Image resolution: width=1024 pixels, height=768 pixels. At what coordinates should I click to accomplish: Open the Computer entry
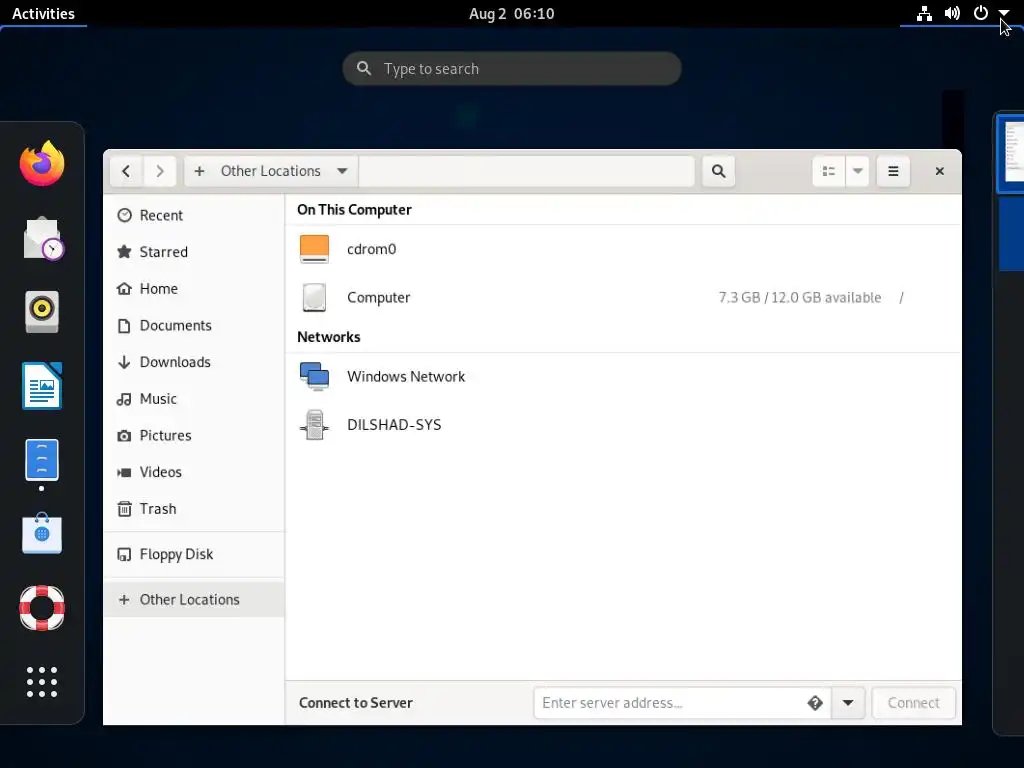tap(623, 297)
